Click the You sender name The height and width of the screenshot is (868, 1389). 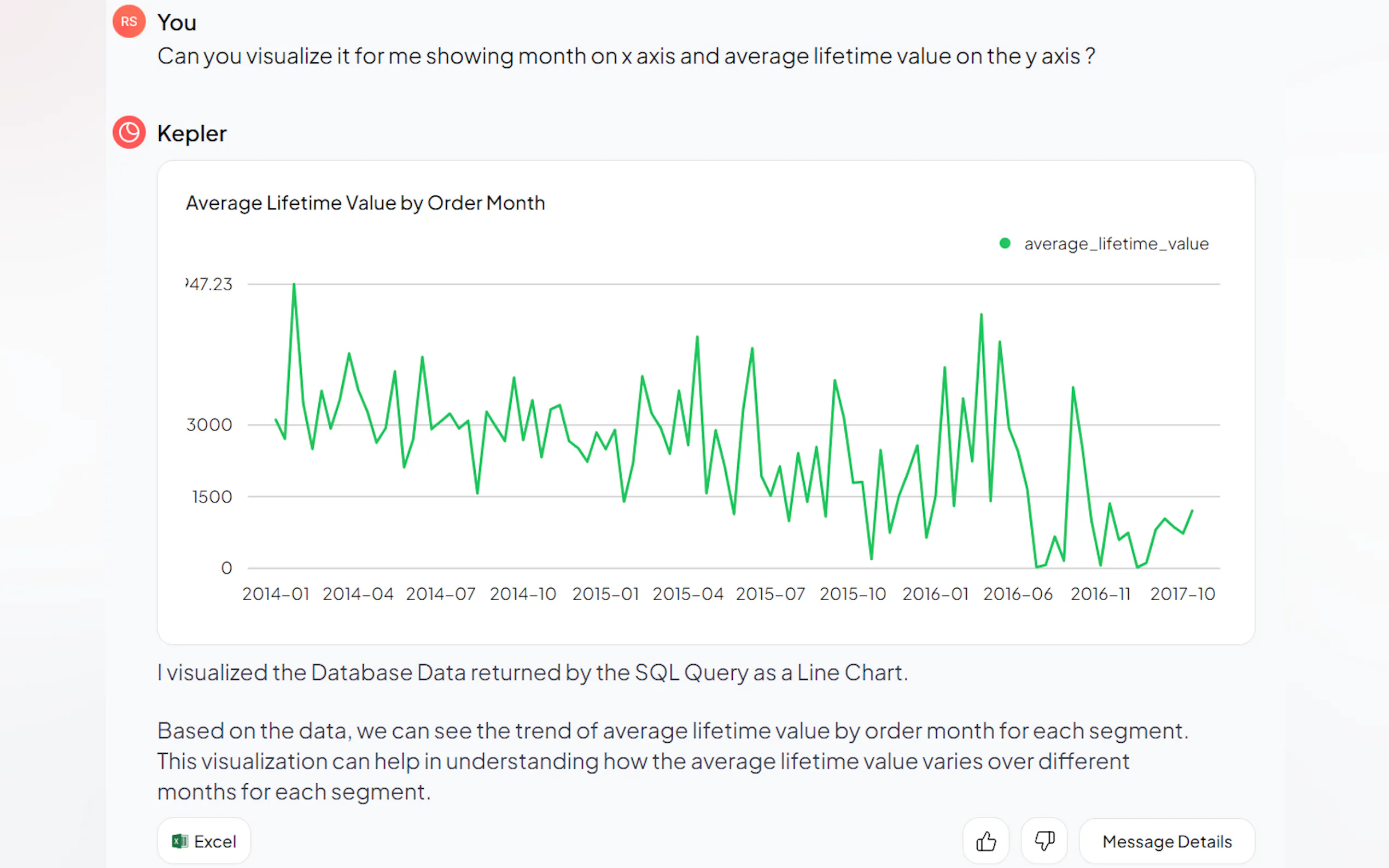177,22
